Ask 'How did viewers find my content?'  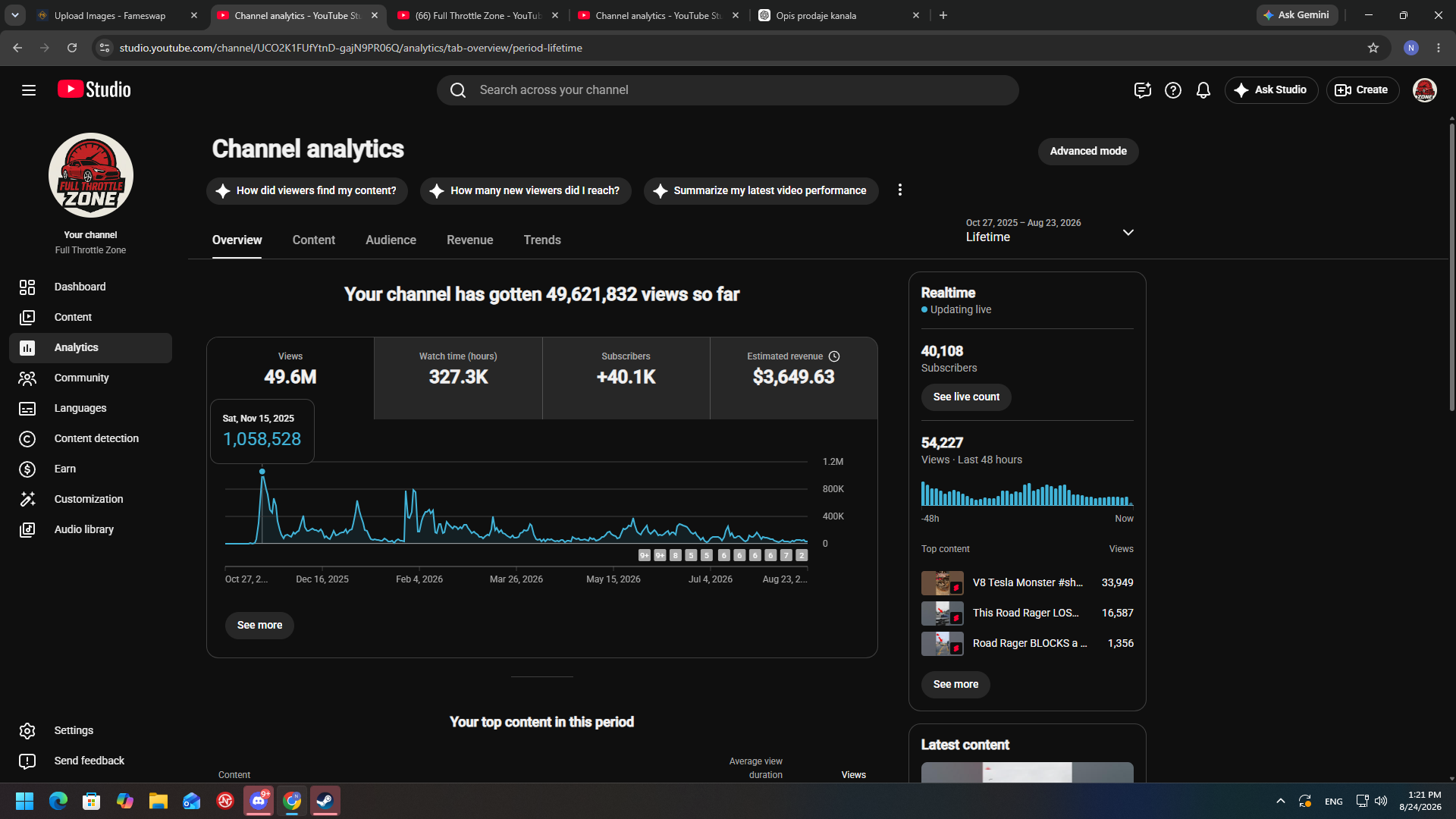pos(307,191)
